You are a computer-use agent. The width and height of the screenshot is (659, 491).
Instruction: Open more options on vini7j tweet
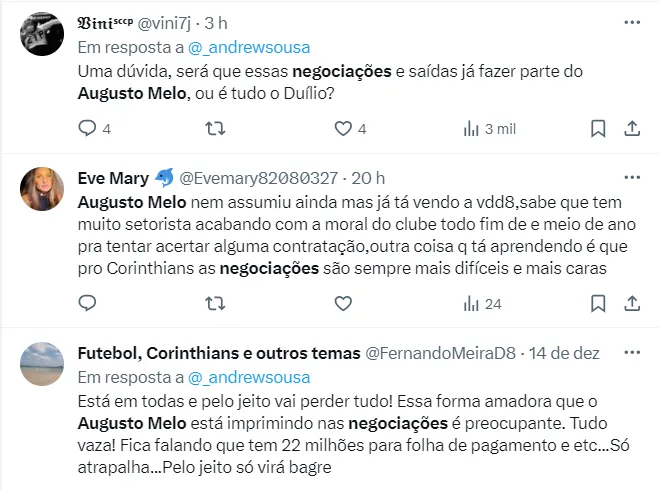632,21
